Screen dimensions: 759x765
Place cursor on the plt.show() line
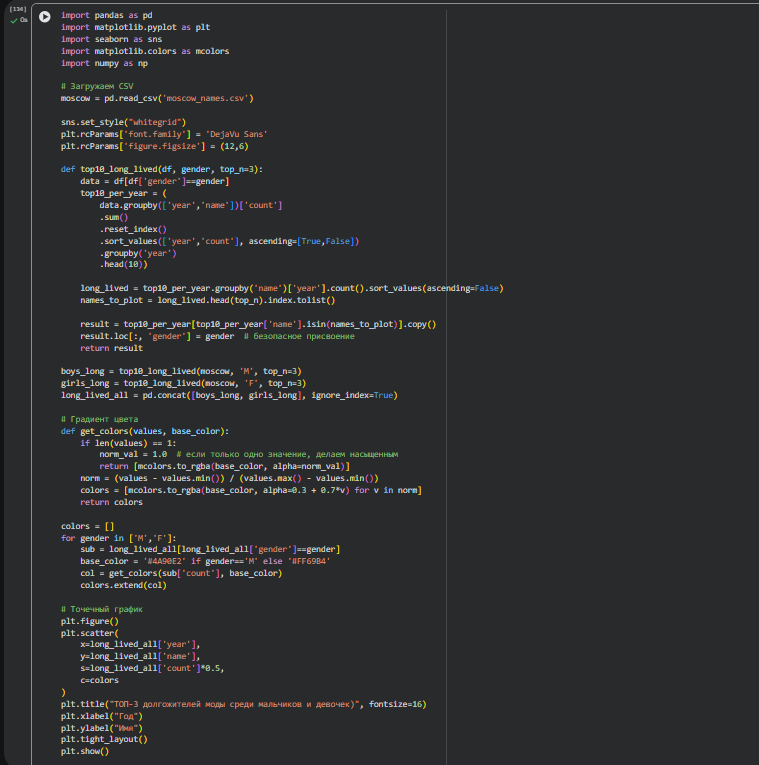tap(85, 751)
